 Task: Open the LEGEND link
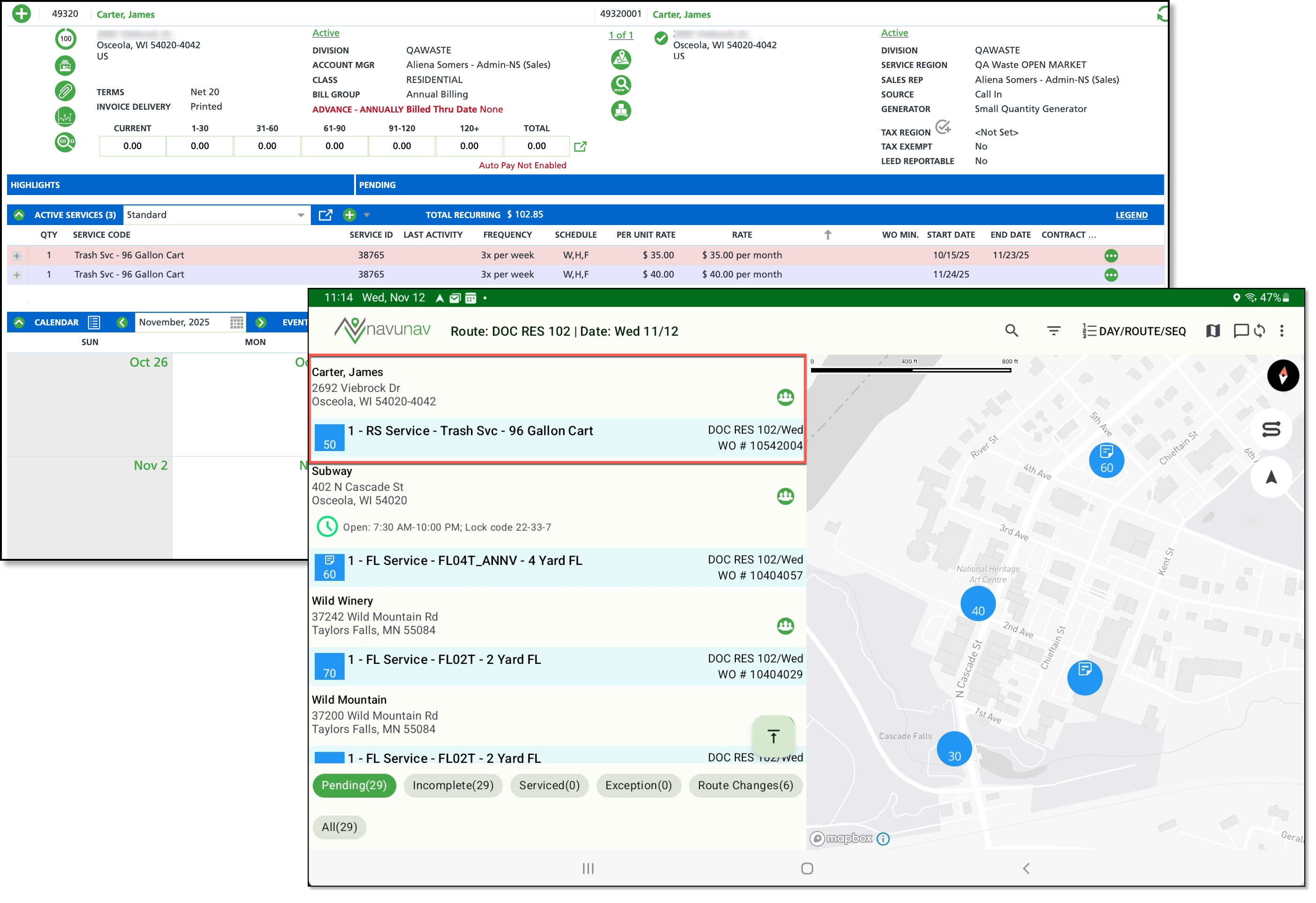click(1131, 215)
